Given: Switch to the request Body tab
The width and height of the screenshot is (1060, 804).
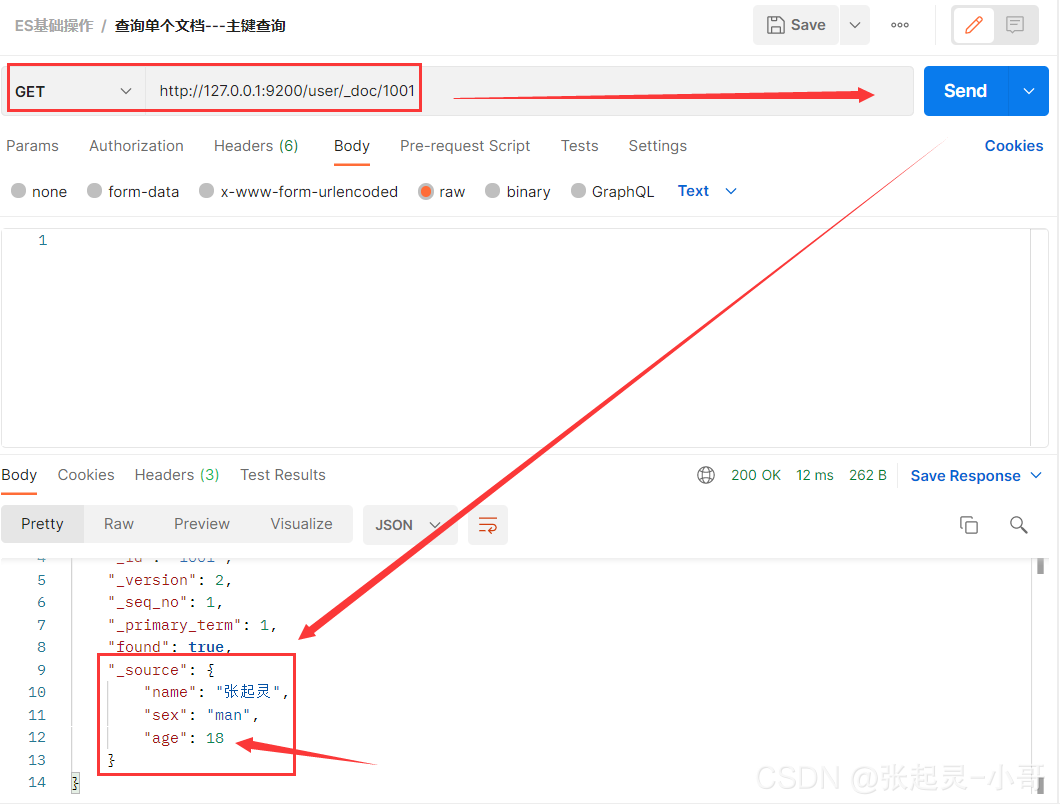Looking at the screenshot, I should click(x=352, y=146).
